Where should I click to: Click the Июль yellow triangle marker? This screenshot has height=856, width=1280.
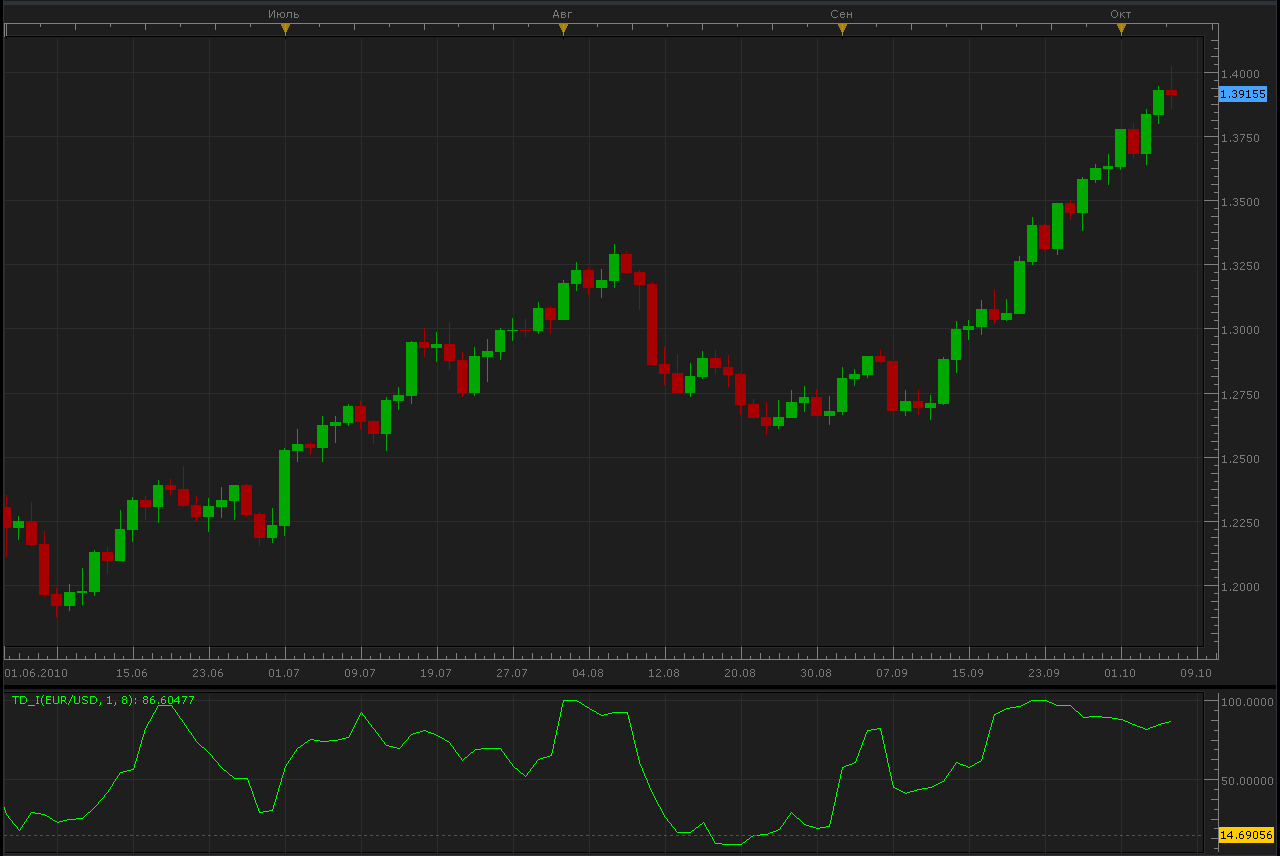(285, 29)
